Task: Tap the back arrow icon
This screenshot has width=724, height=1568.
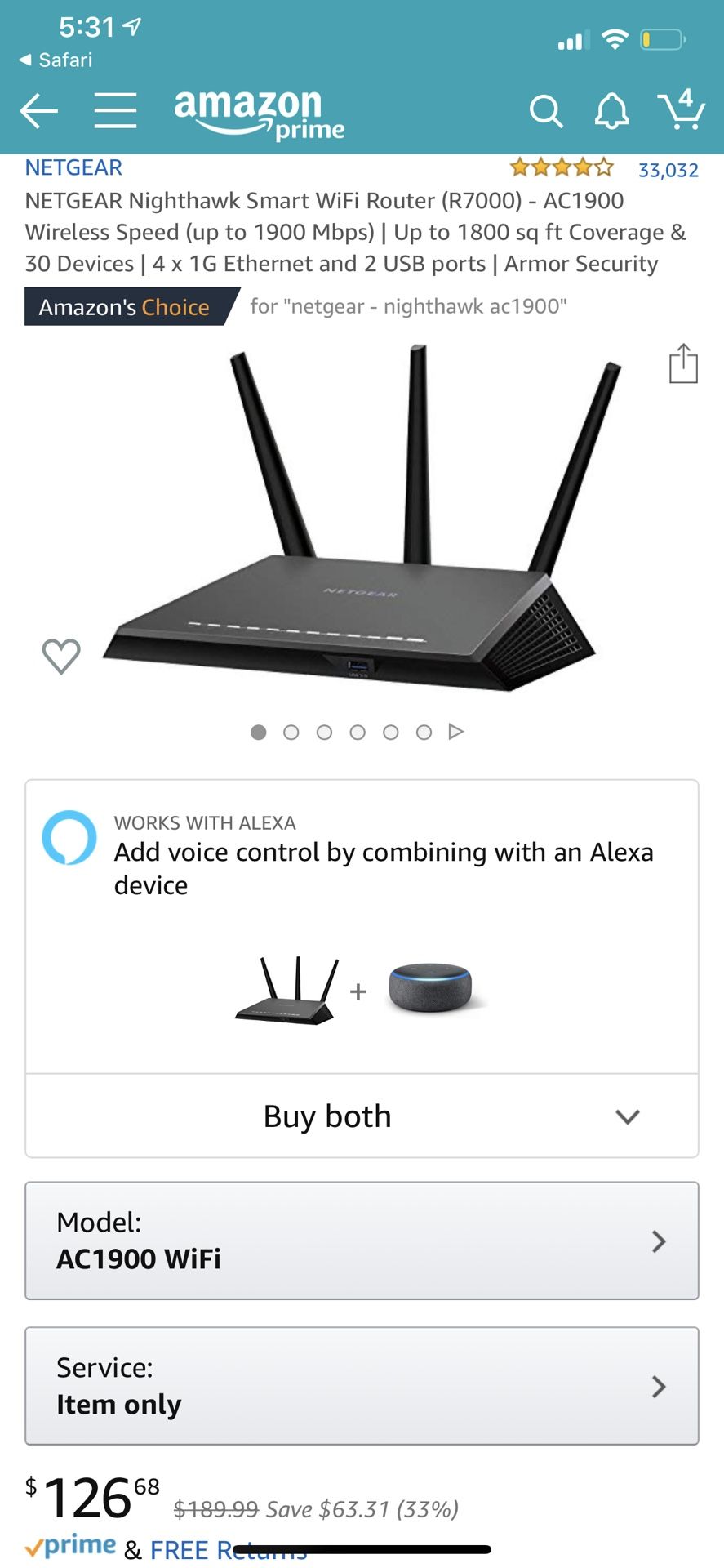Action: click(x=38, y=111)
